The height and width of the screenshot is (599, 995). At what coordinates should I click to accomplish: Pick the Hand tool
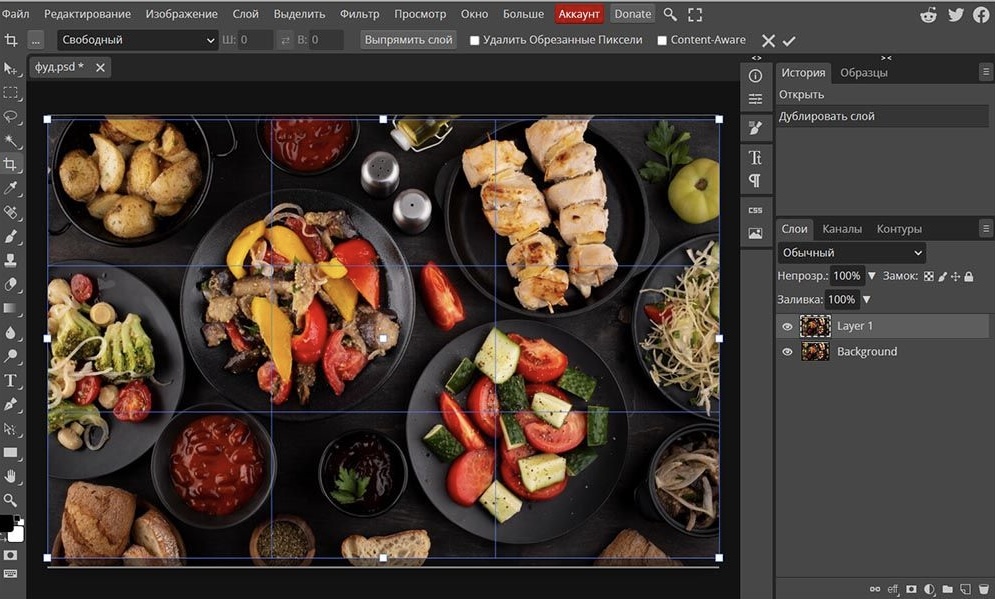point(11,476)
